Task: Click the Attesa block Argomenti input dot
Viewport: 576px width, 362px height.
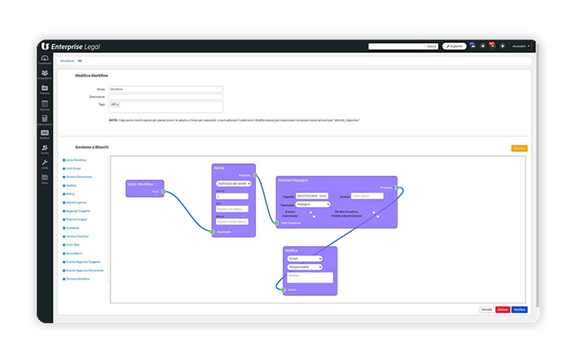Action: (x=212, y=232)
